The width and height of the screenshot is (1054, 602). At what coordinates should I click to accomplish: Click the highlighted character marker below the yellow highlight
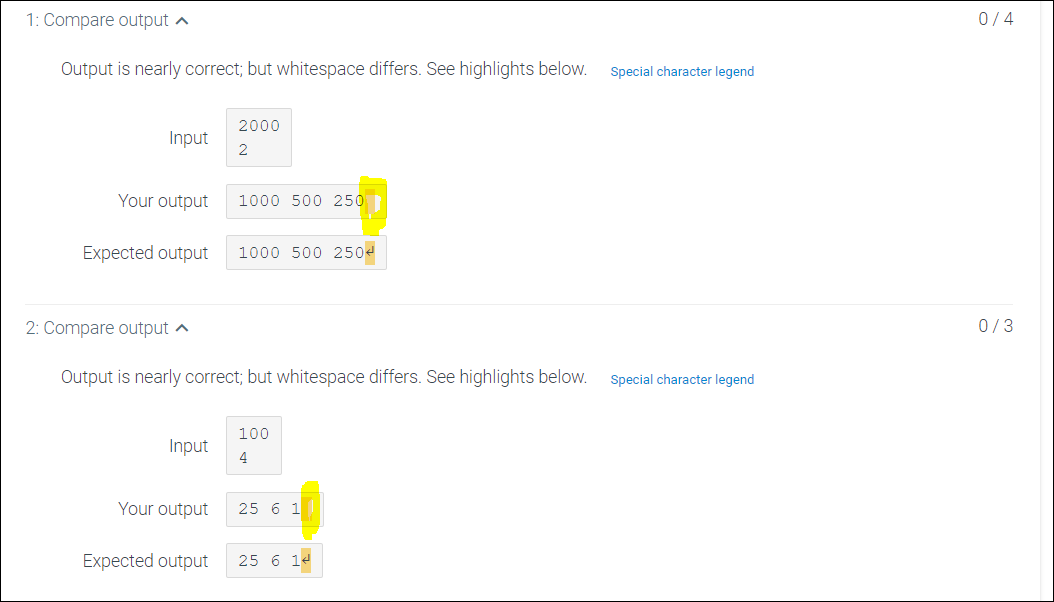click(370, 252)
